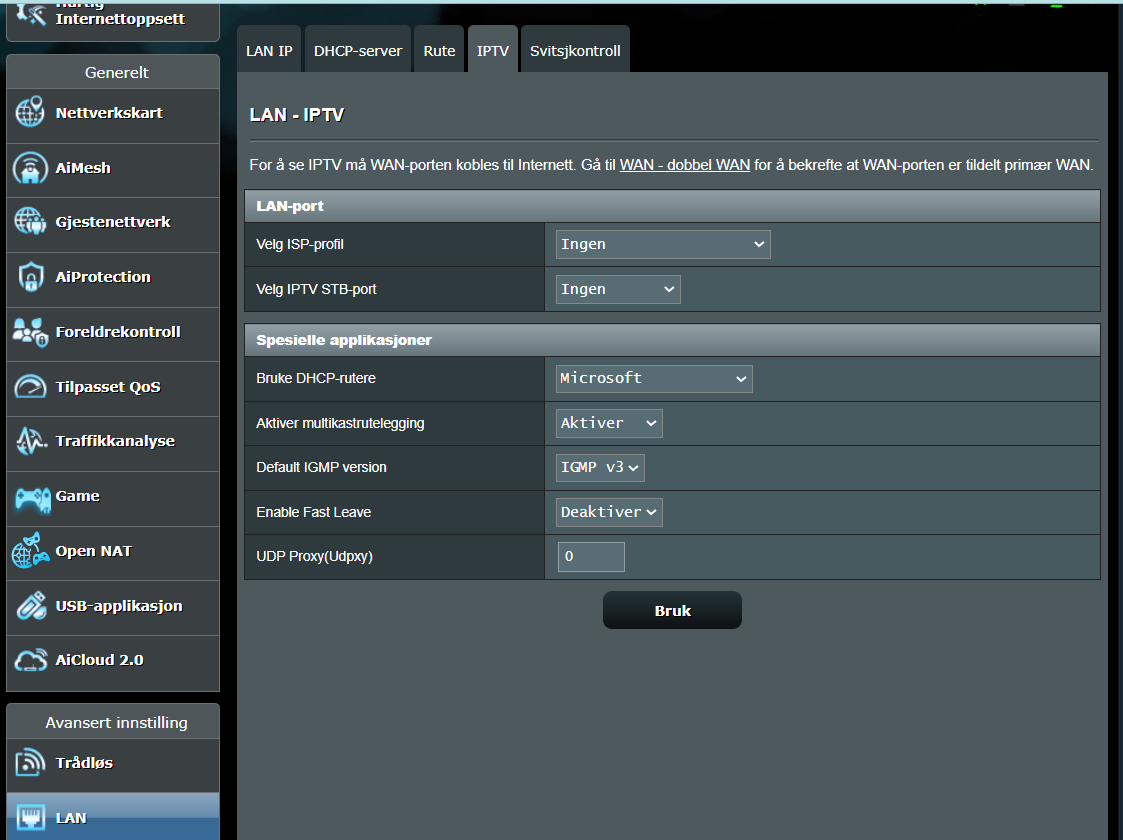The height and width of the screenshot is (840, 1123).
Task: Go to AiMesh menu label
Action: point(83,168)
